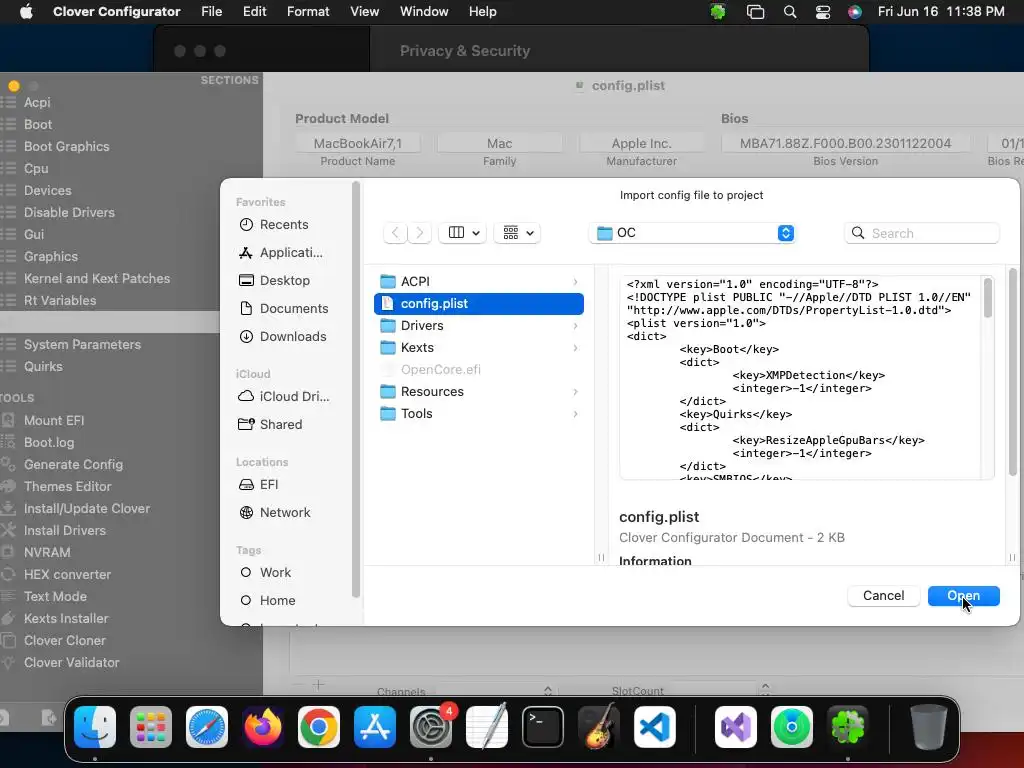
Task: Select Recents in Favorites sidebar
Action: coord(284,225)
